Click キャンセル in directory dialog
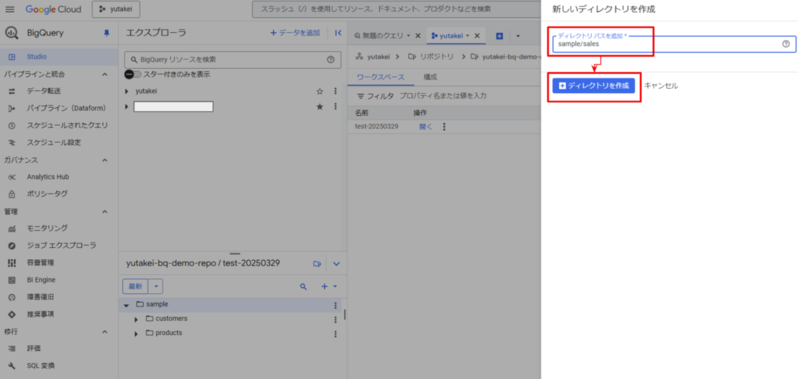 (x=661, y=86)
